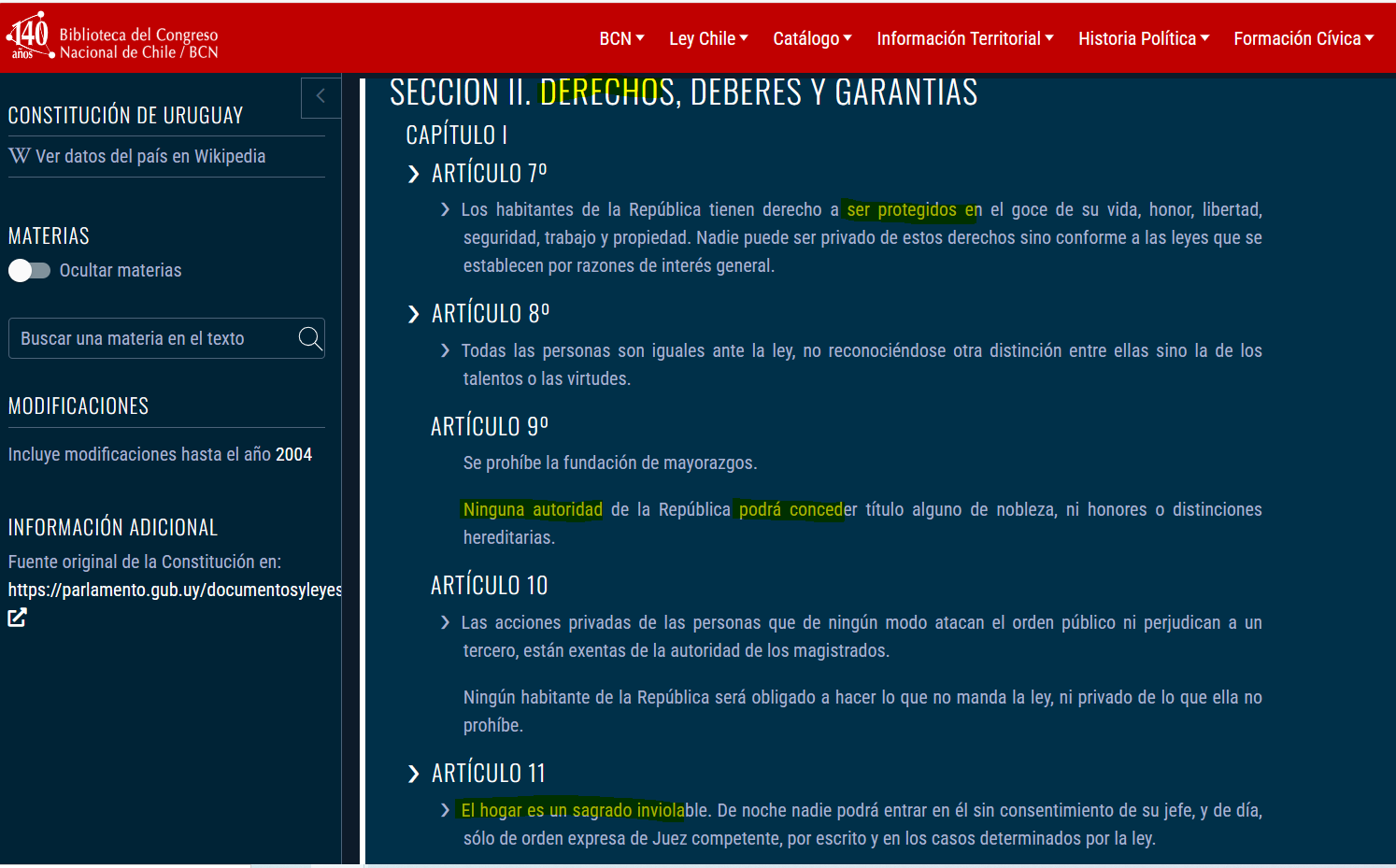Toggle the Ocultar materias switch
This screenshot has height=868, width=1396.
[x=29, y=270]
